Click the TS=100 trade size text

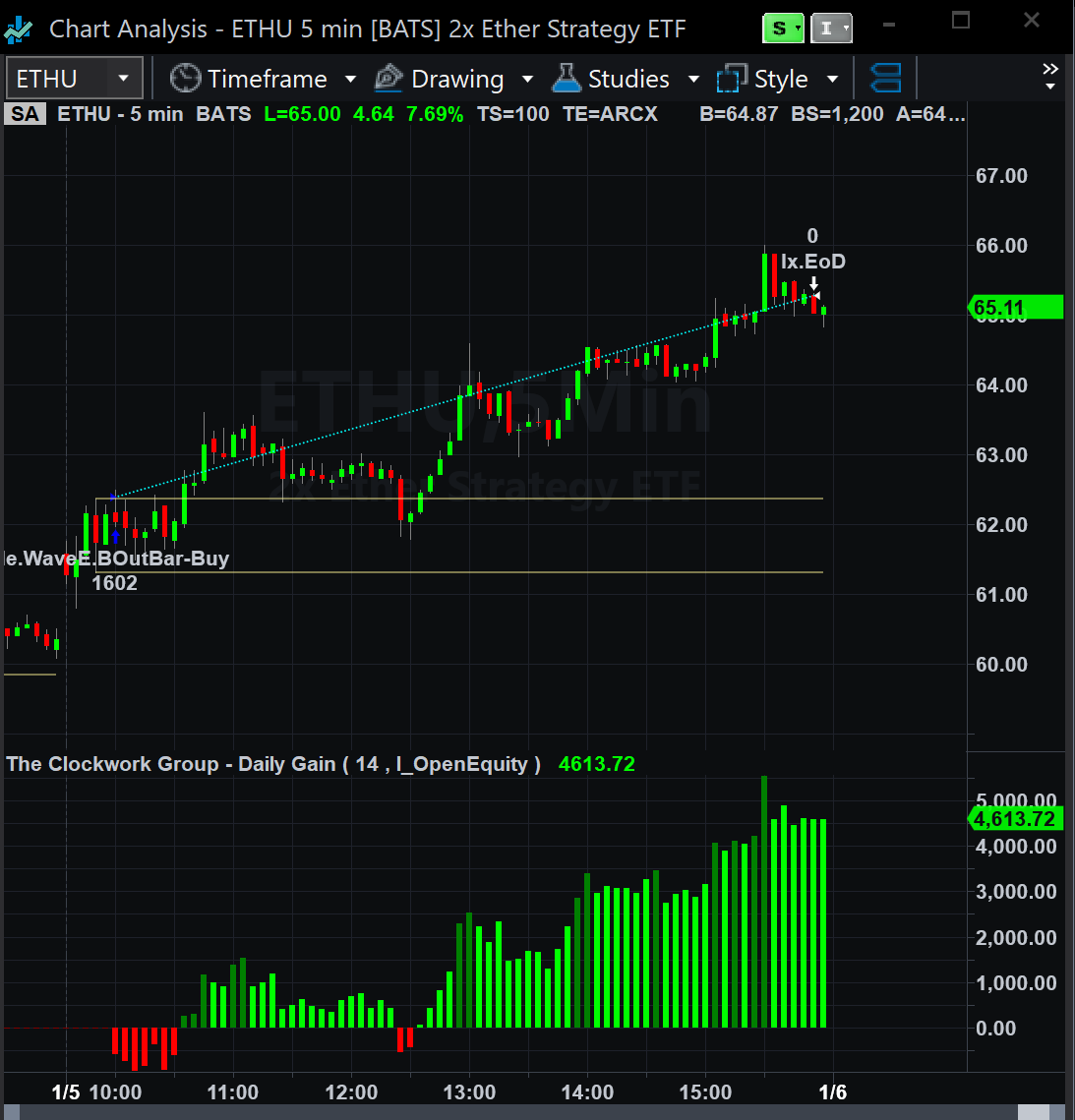pyautogui.click(x=513, y=114)
